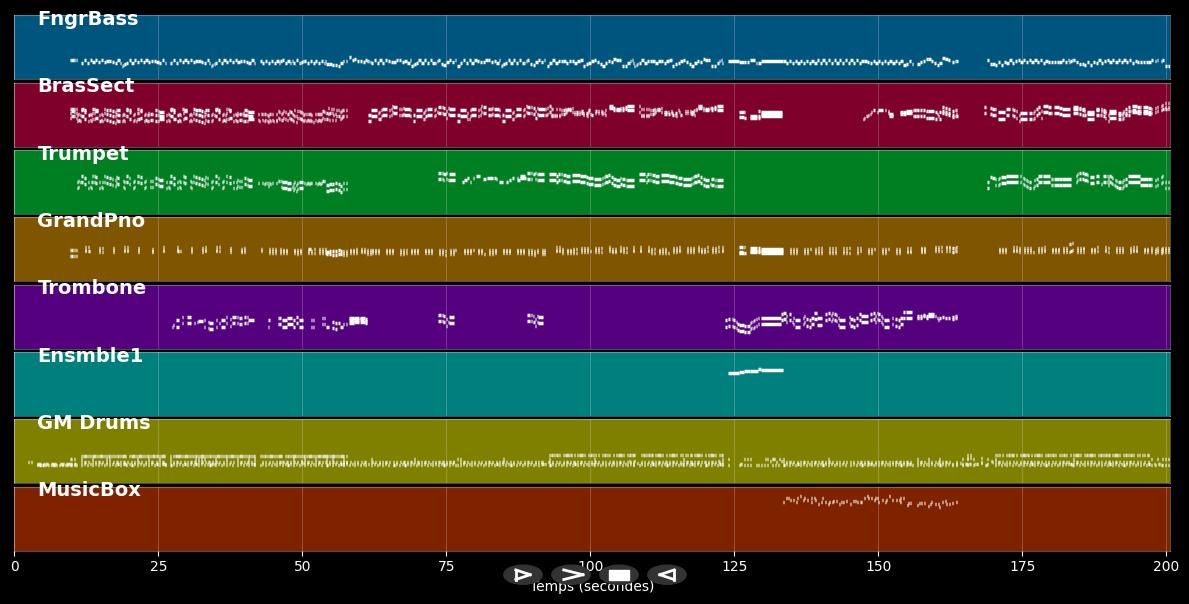
Task: Click the 50 second timeline tick label
Action: pyautogui.click(x=302, y=567)
